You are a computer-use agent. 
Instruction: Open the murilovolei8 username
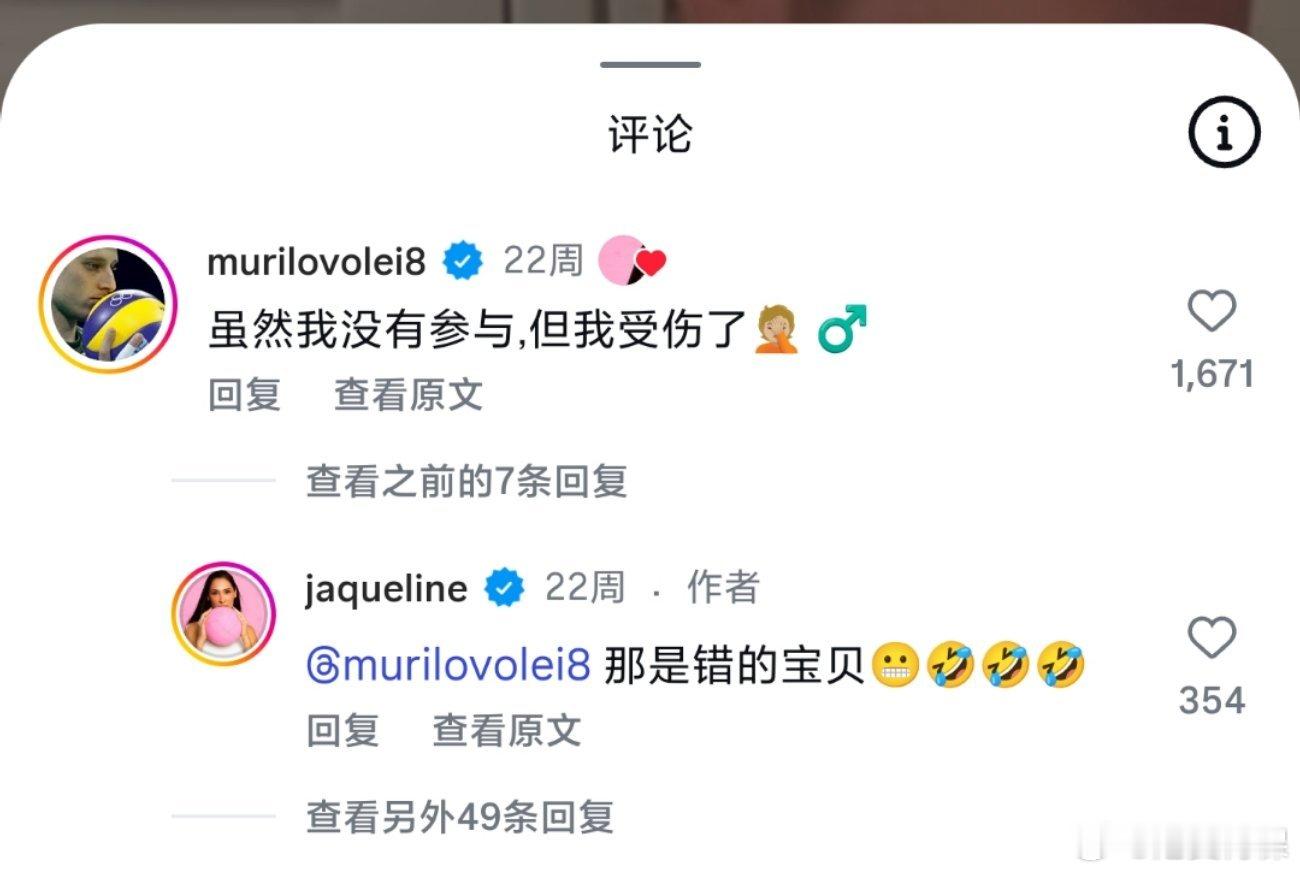pyautogui.click(x=316, y=262)
